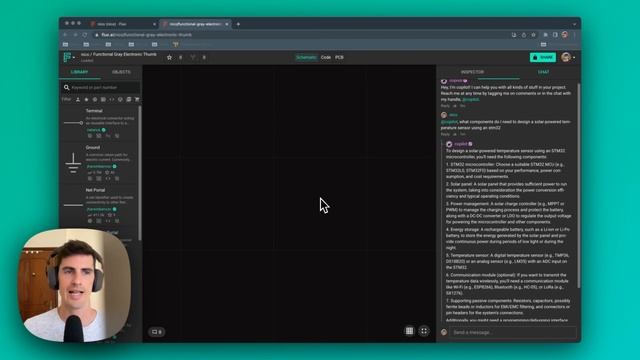Open the Net Portal part title
This screenshot has height=360, width=640.
[x=96, y=190]
